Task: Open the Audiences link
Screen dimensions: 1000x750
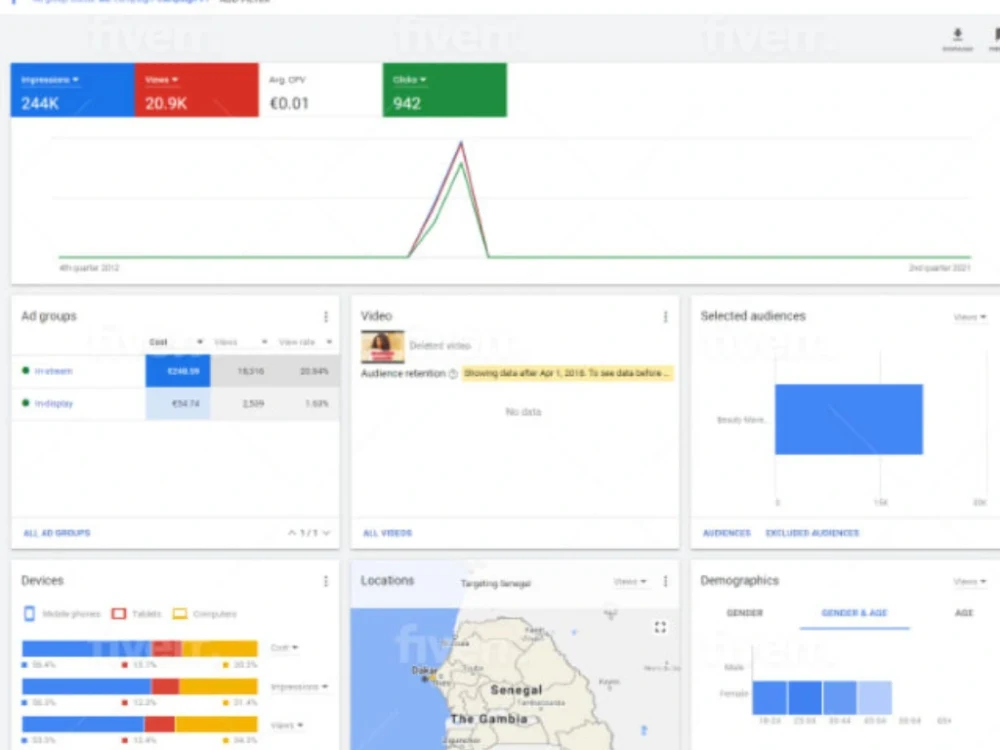Action: (x=726, y=533)
